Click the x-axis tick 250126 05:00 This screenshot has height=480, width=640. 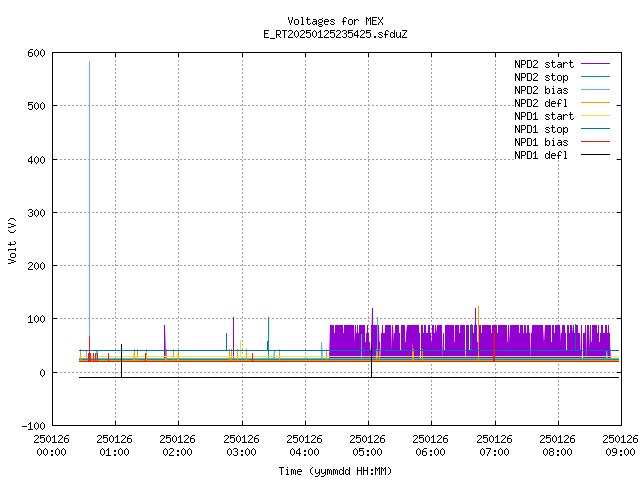click(367, 446)
